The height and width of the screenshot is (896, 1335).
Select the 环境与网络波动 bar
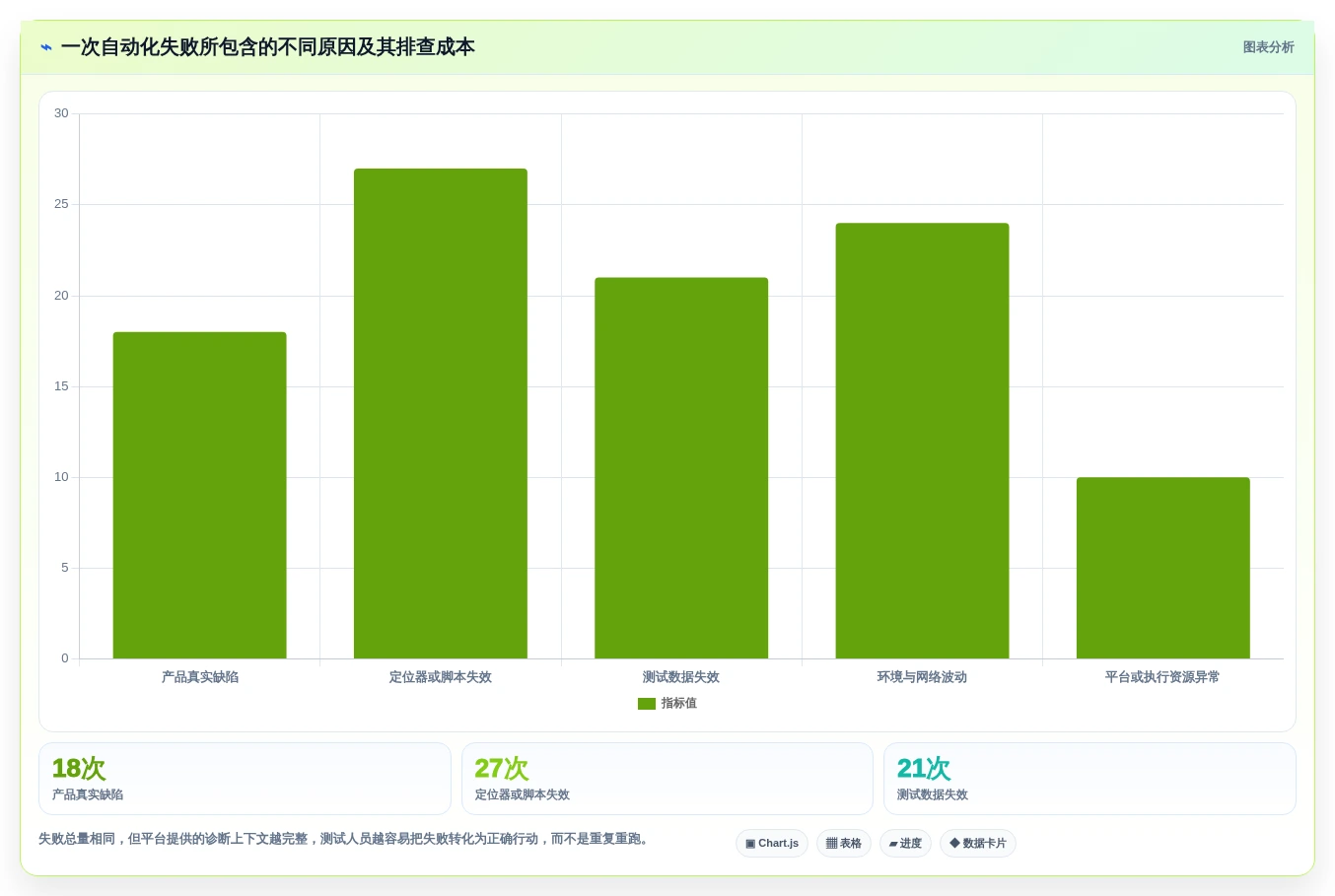click(922, 441)
